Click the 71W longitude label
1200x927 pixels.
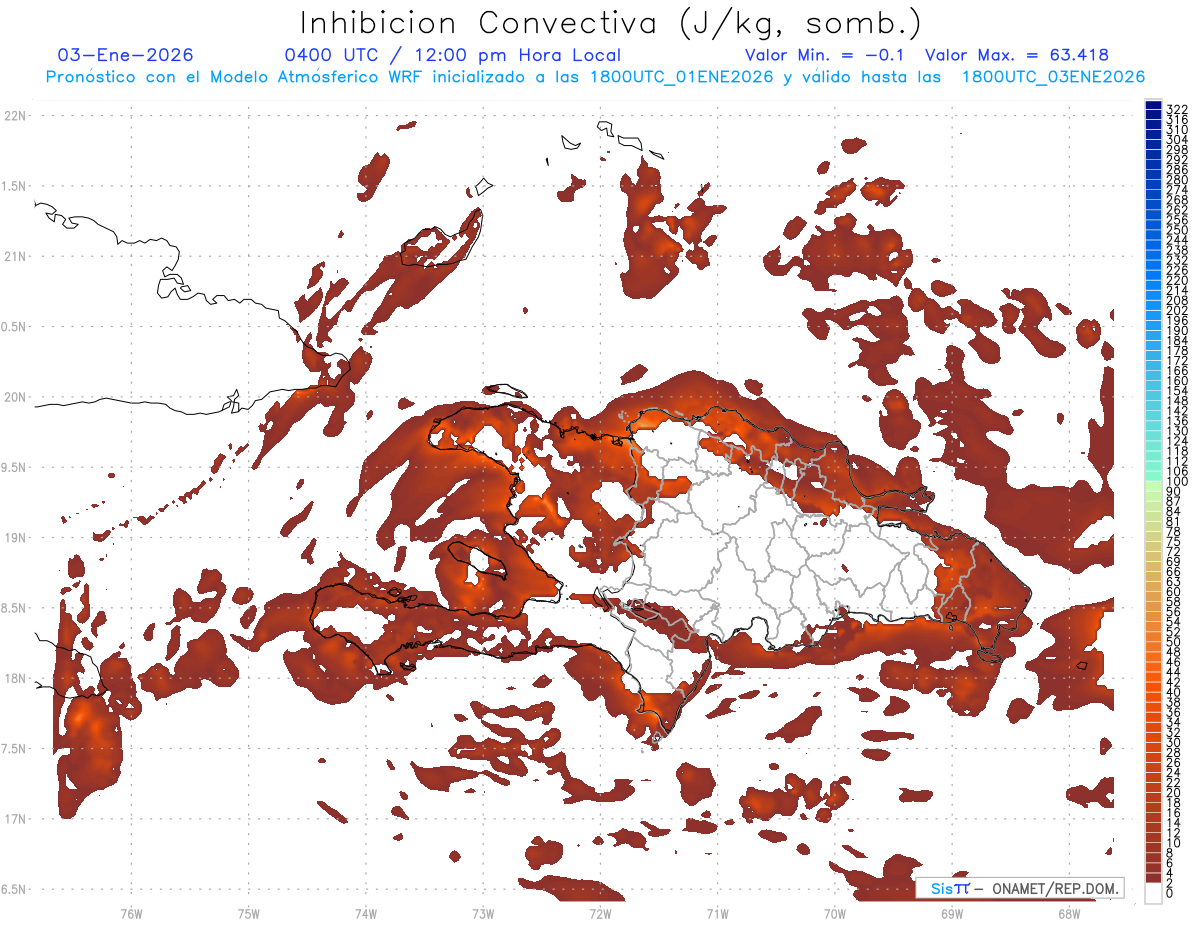coord(717,913)
